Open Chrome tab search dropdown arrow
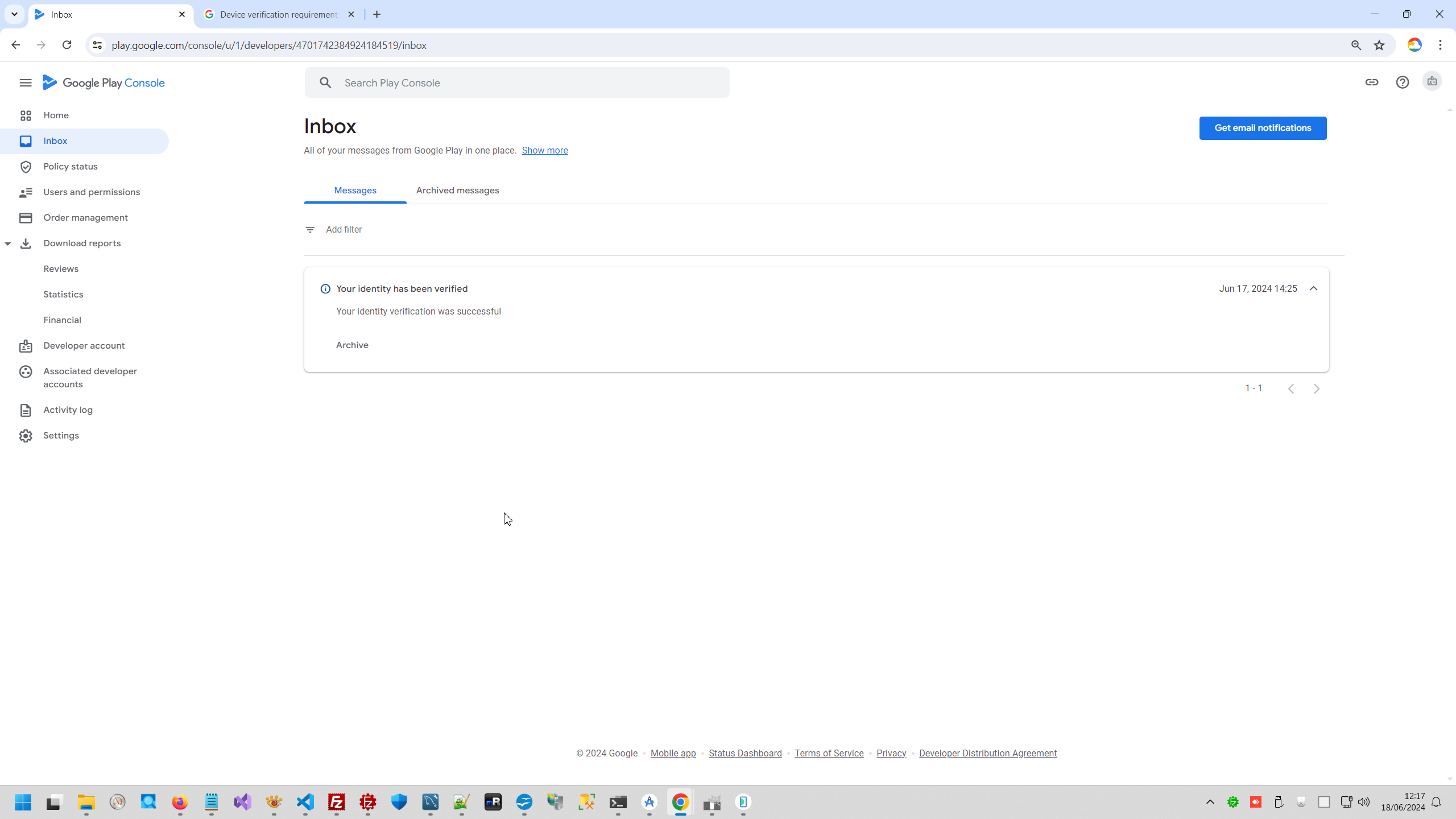 pyautogui.click(x=14, y=14)
